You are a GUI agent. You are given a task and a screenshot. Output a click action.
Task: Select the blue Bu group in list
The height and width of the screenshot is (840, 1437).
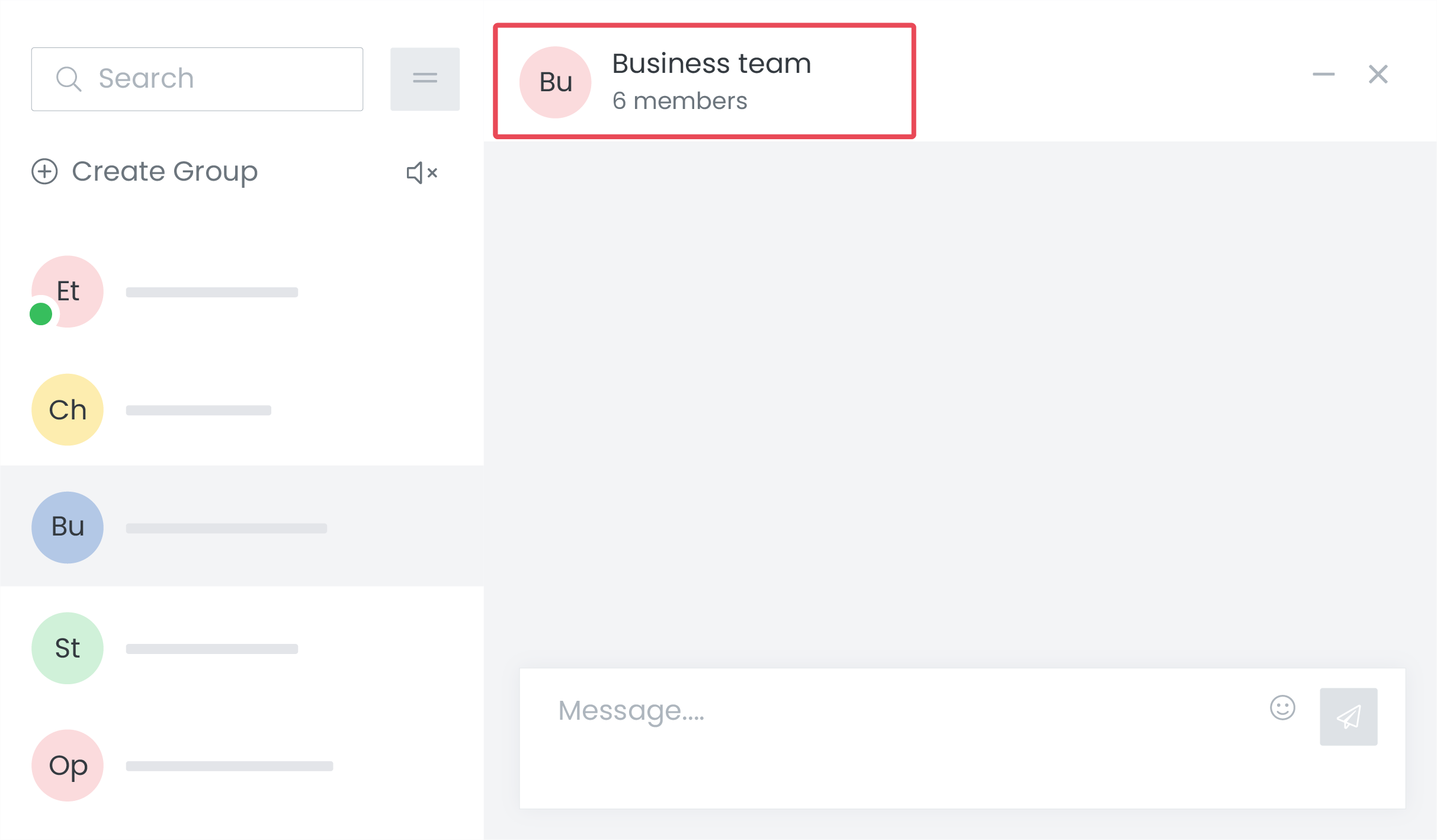68,527
